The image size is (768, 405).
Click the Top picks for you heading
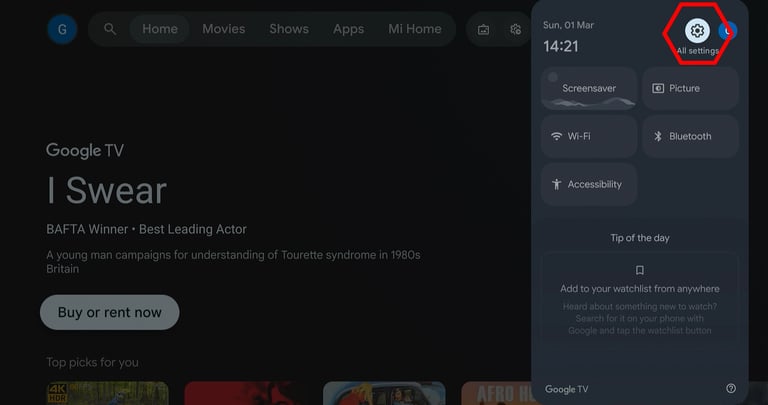(93, 362)
